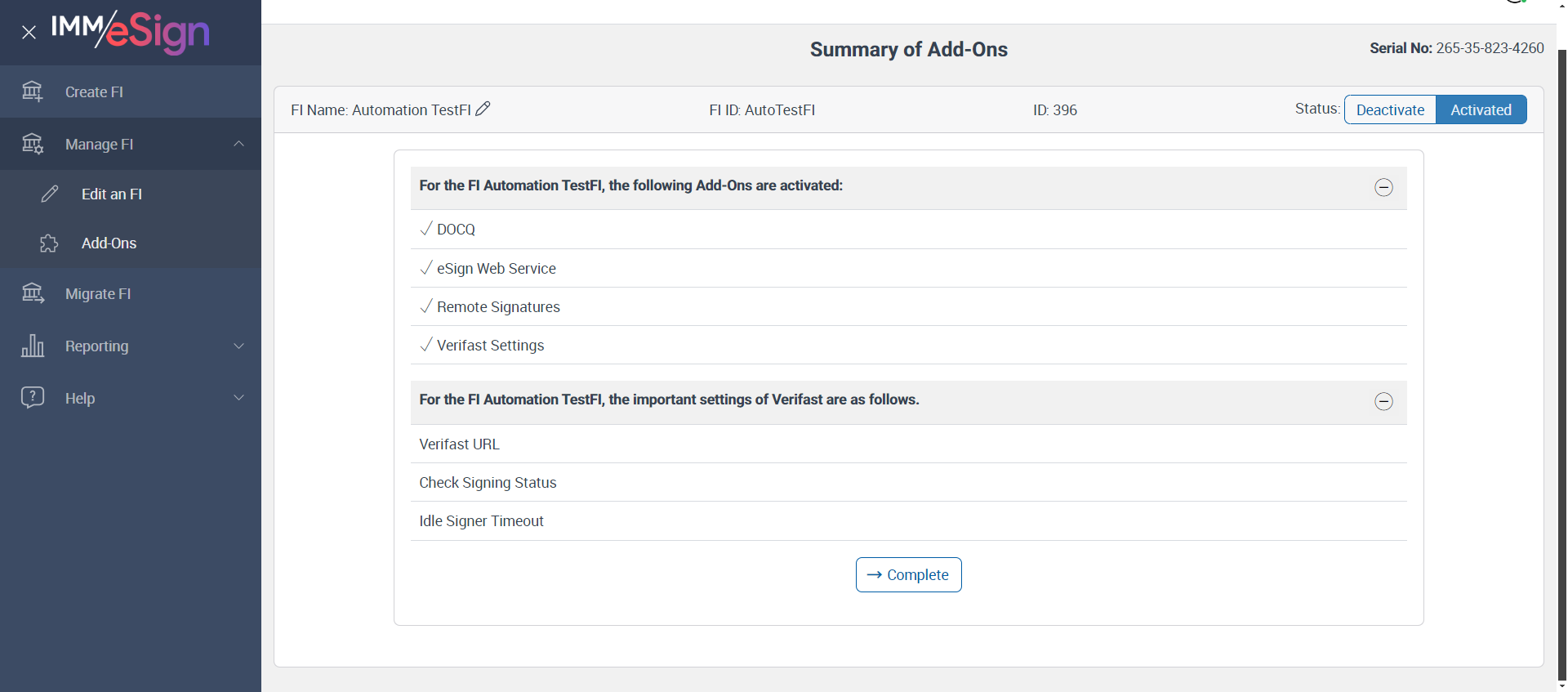The width and height of the screenshot is (1568, 692).
Task: Click the Edit an FI pencil icon
Action: pyautogui.click(x=50, y=194)
